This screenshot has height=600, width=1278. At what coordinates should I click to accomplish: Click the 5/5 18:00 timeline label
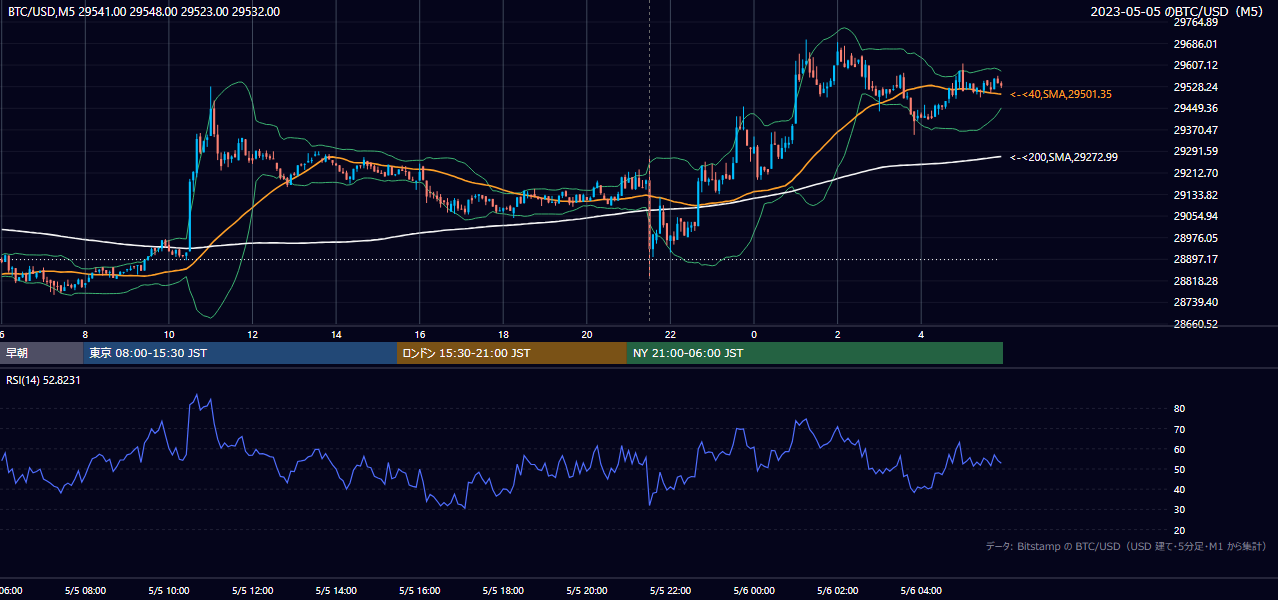coord(504,591)
